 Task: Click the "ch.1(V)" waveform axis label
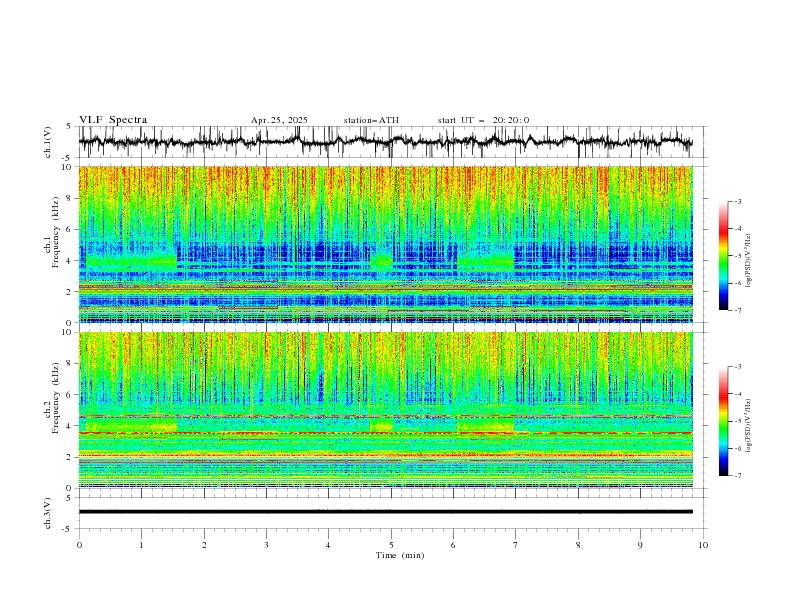48,142
